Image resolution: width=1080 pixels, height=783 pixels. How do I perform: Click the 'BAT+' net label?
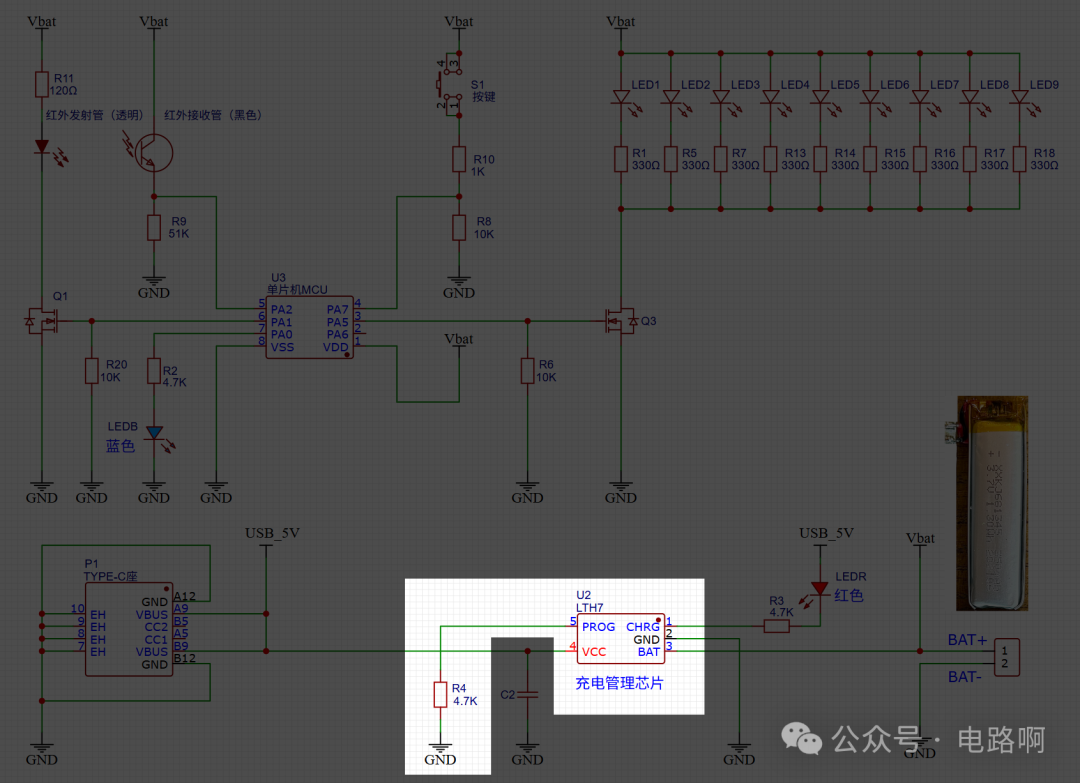click(x=967, y=640)
